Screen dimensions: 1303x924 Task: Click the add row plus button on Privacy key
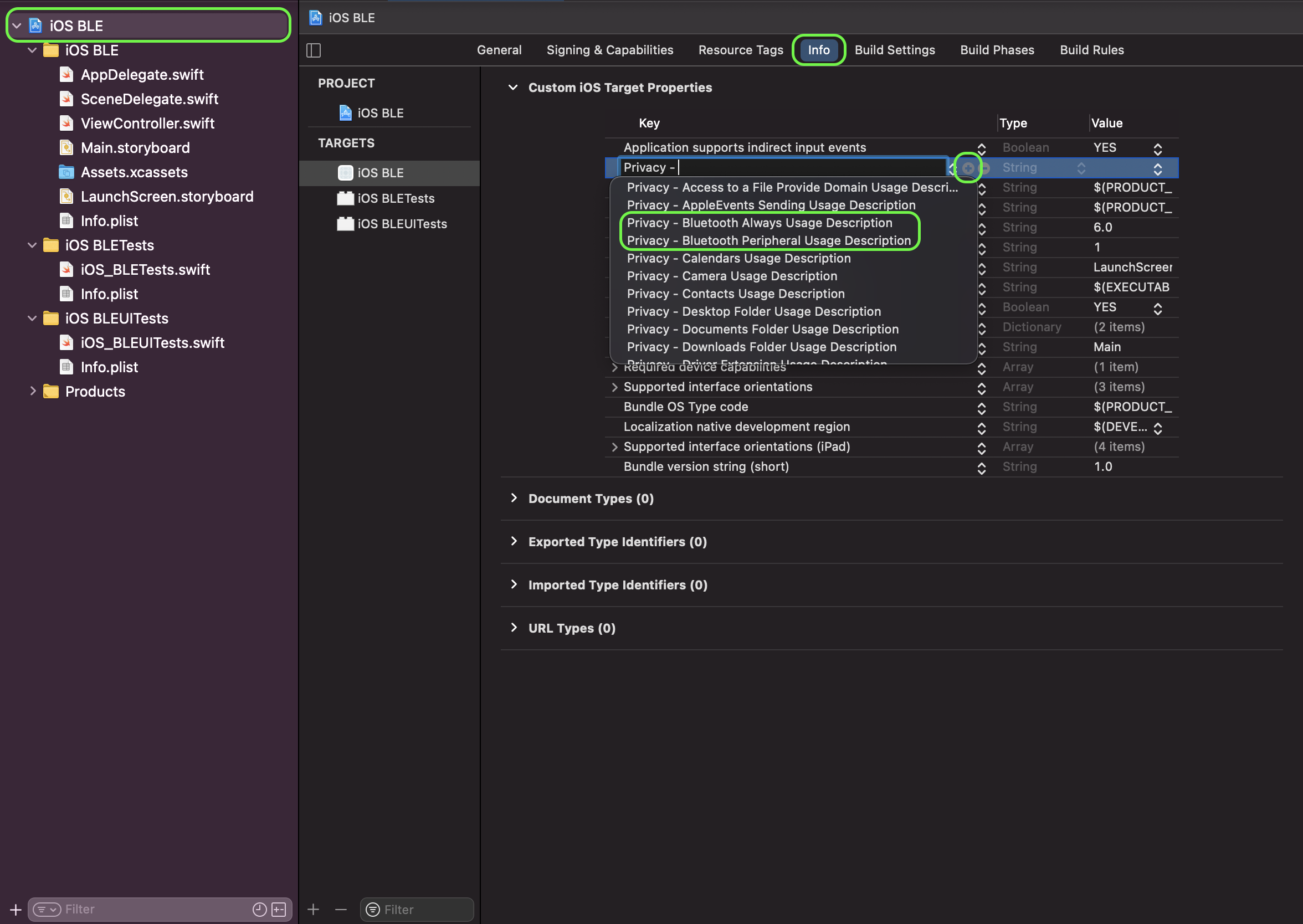[x=967, y=168]
